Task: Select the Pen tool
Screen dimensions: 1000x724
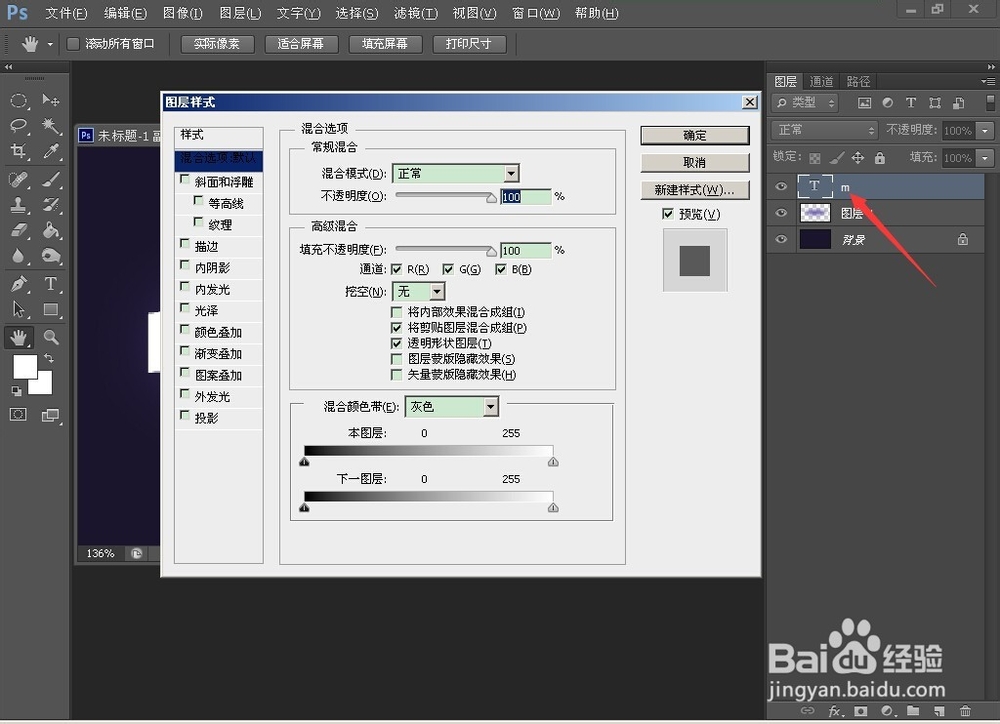Action: point(18,283)
